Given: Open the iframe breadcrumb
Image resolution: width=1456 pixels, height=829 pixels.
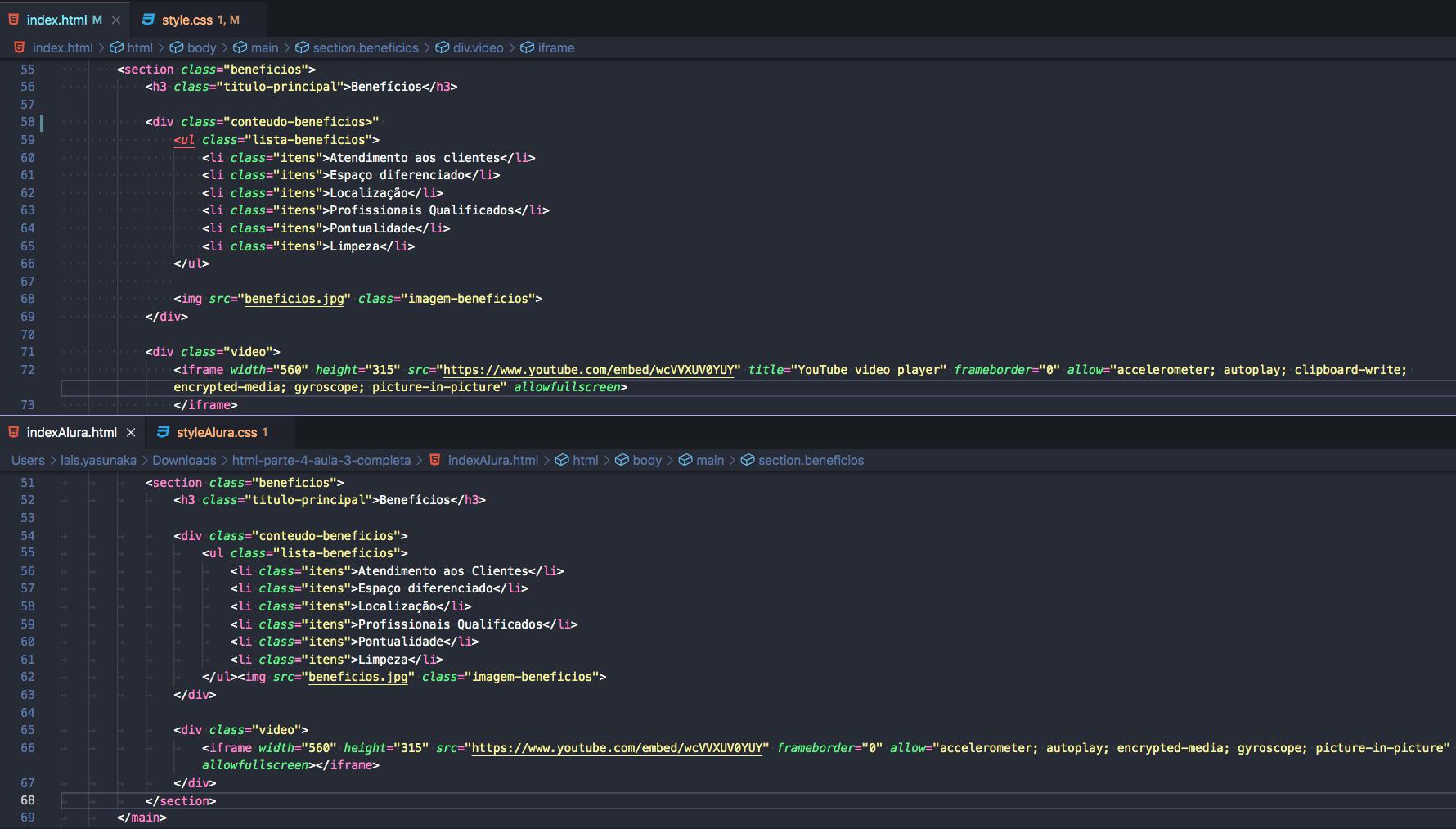Looking at the screenshot, I should 555,47.
